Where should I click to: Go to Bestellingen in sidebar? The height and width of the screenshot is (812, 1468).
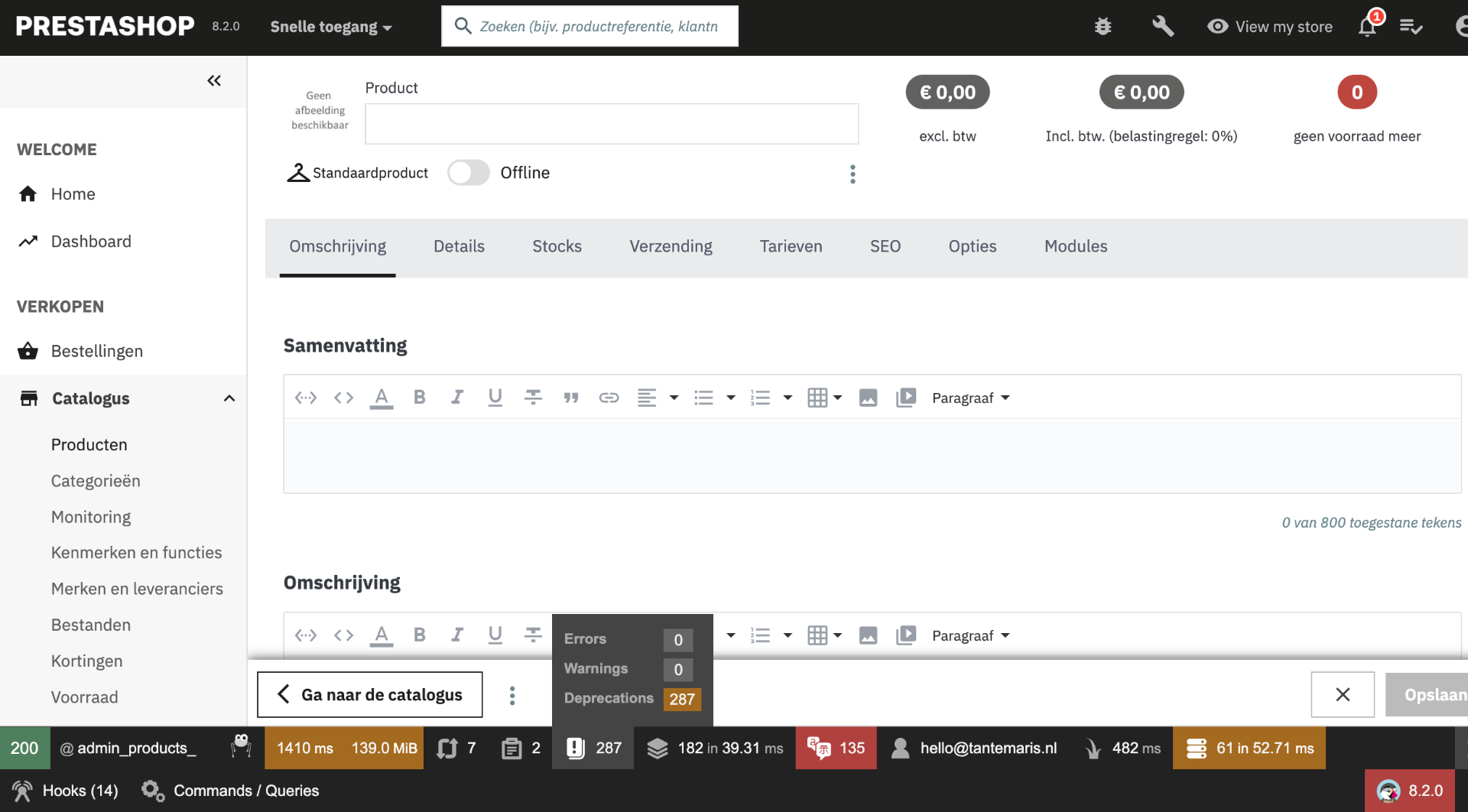(97, 351)
